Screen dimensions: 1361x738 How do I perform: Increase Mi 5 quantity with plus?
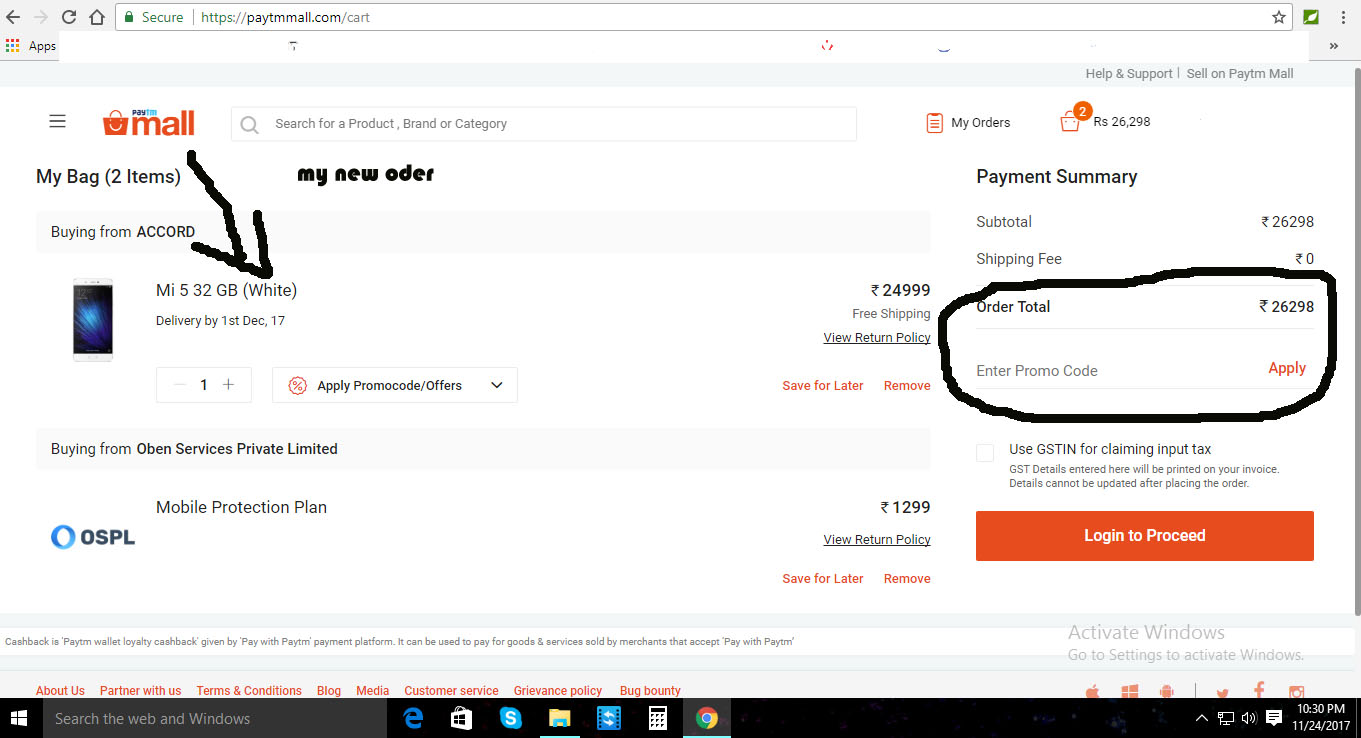point(228,385)
